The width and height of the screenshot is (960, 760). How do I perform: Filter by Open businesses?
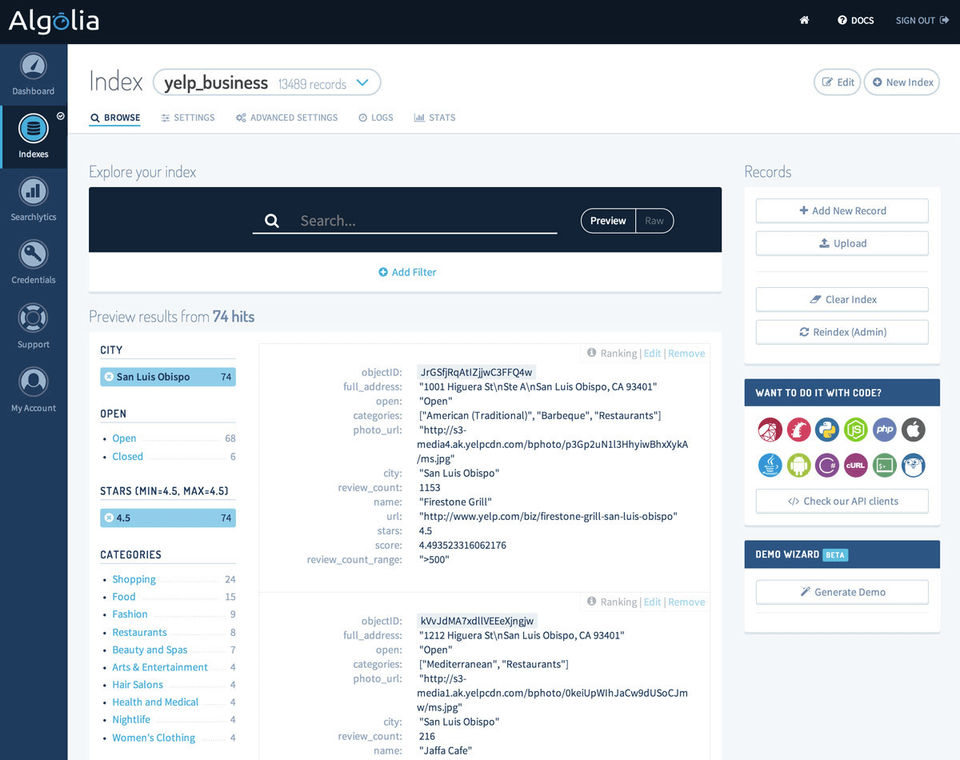click(x=124, y=438)
